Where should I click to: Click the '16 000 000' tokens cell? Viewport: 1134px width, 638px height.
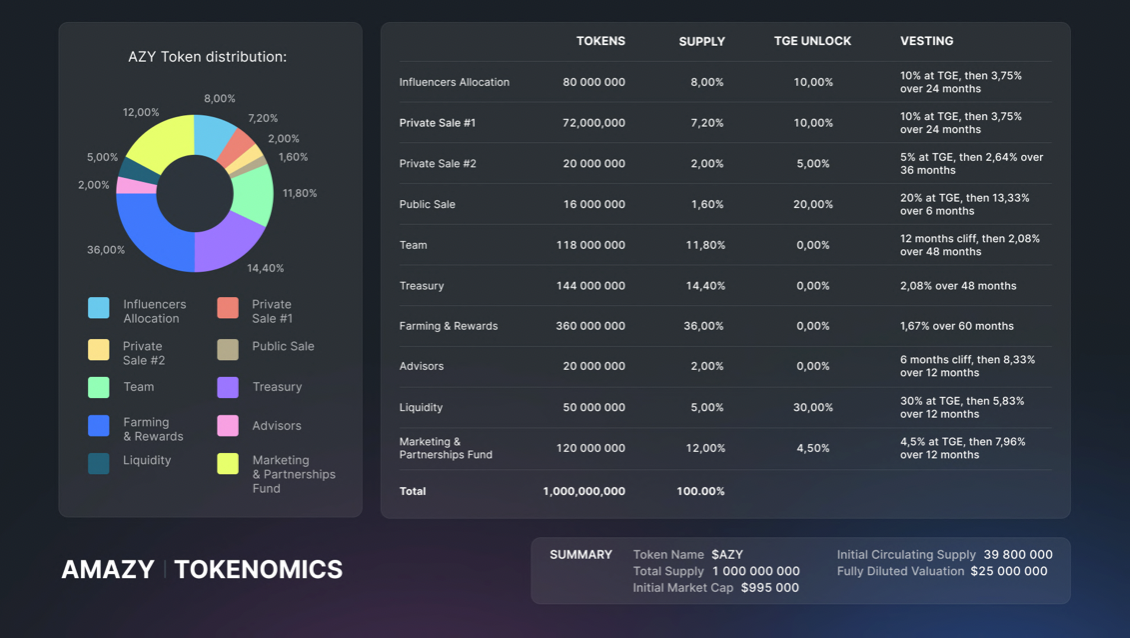click(x=594, y=204)
